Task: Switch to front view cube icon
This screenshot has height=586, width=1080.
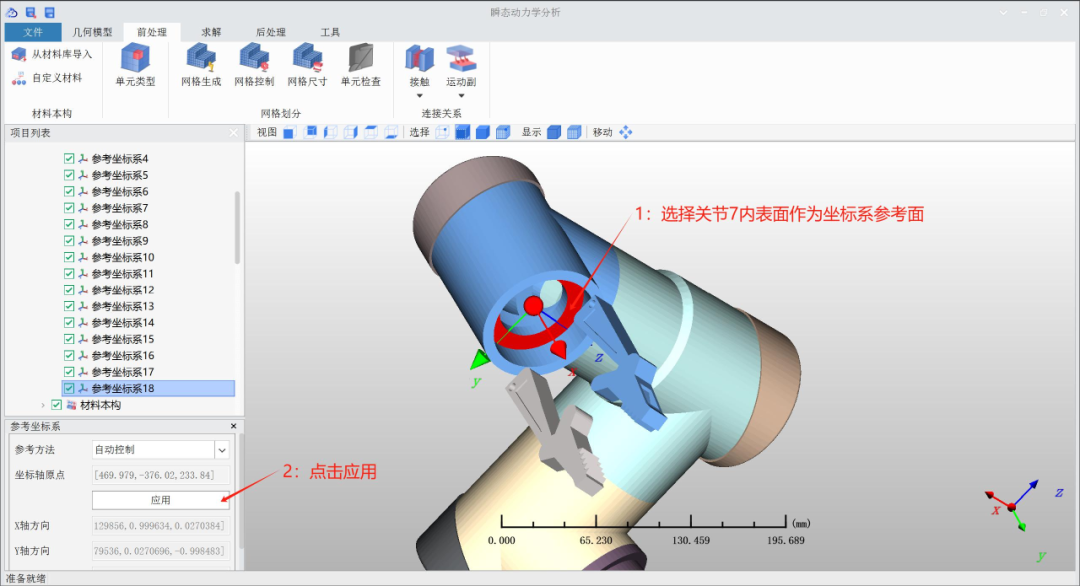Action: [x=289, y=132]
